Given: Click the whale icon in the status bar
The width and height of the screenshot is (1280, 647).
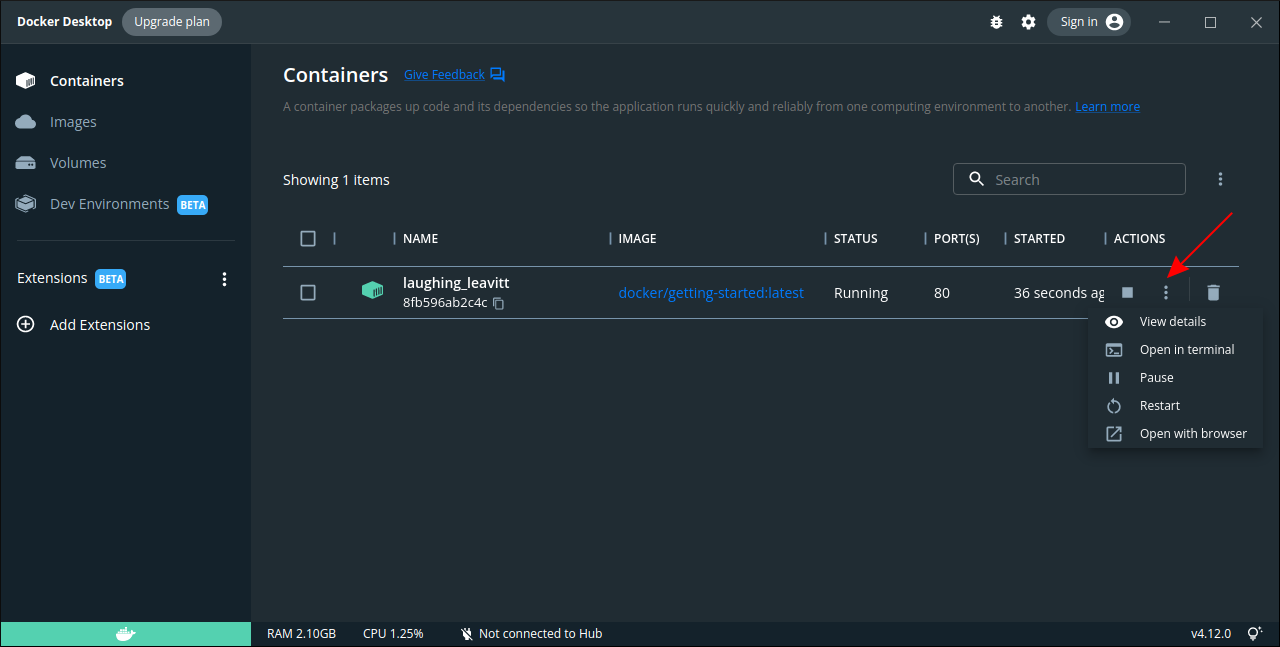Looking at the screenshot, I should coord(124,633).
